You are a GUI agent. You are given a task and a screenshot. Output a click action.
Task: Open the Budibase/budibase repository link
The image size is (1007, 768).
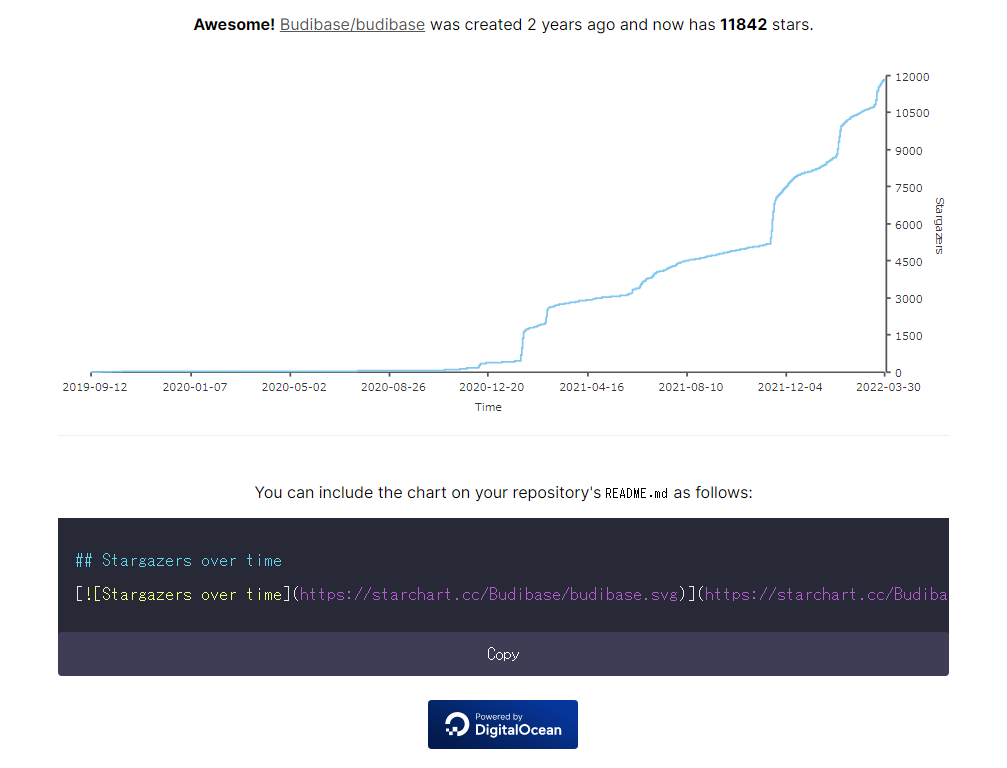pyautogui.click(x=352, y=25)
